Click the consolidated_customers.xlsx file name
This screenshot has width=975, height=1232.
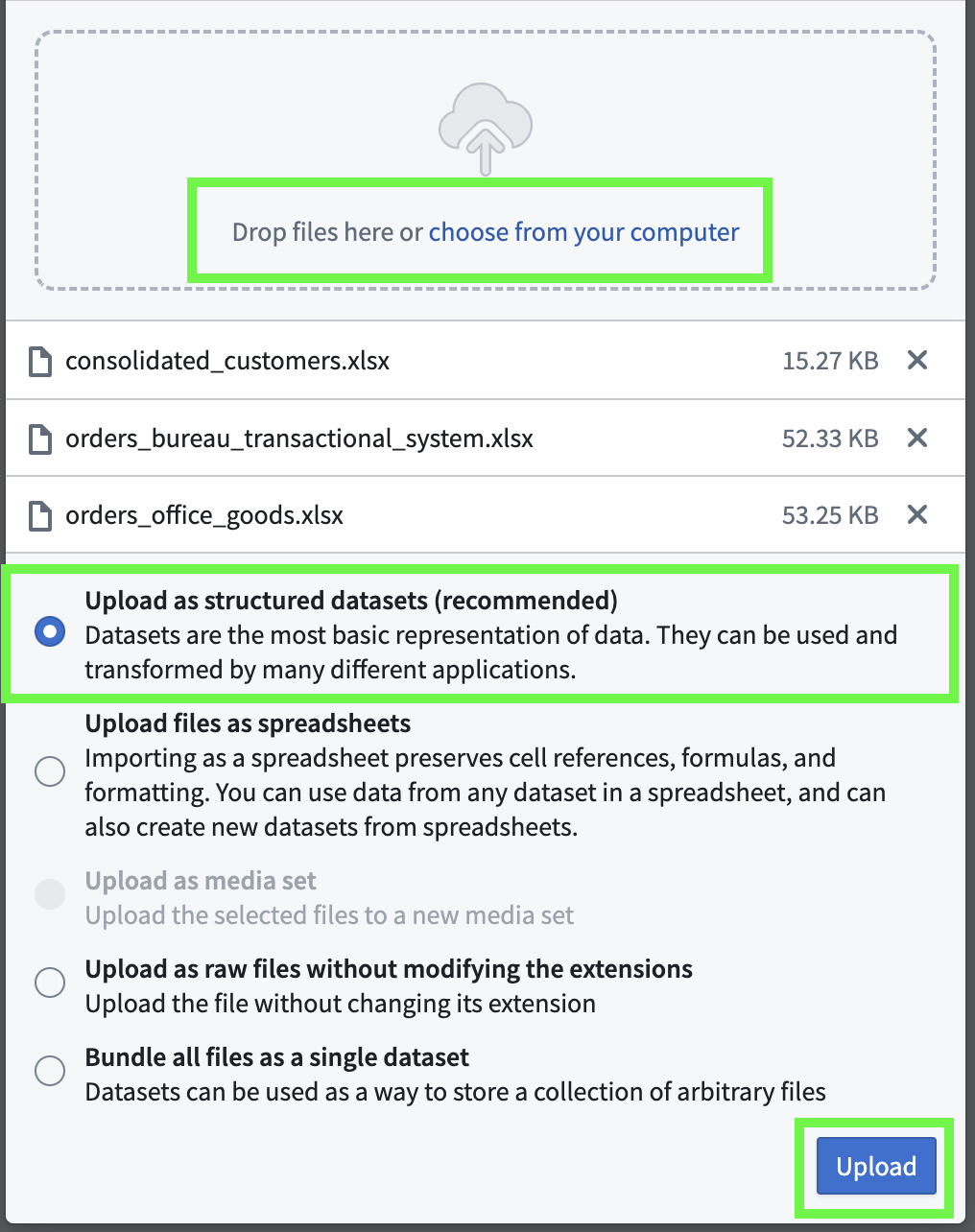[227, 361]
